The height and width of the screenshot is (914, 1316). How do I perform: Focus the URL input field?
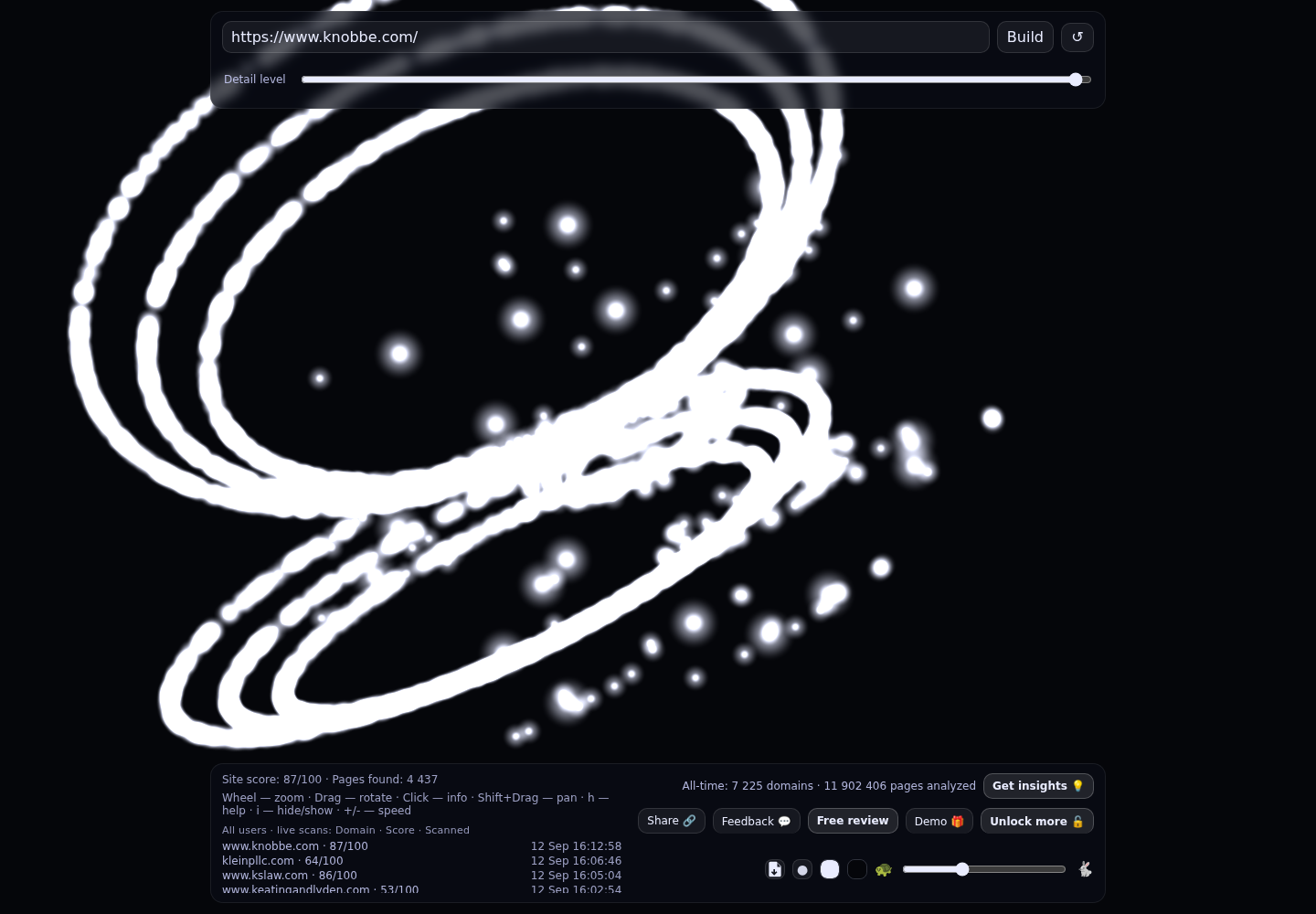point(606,37)
